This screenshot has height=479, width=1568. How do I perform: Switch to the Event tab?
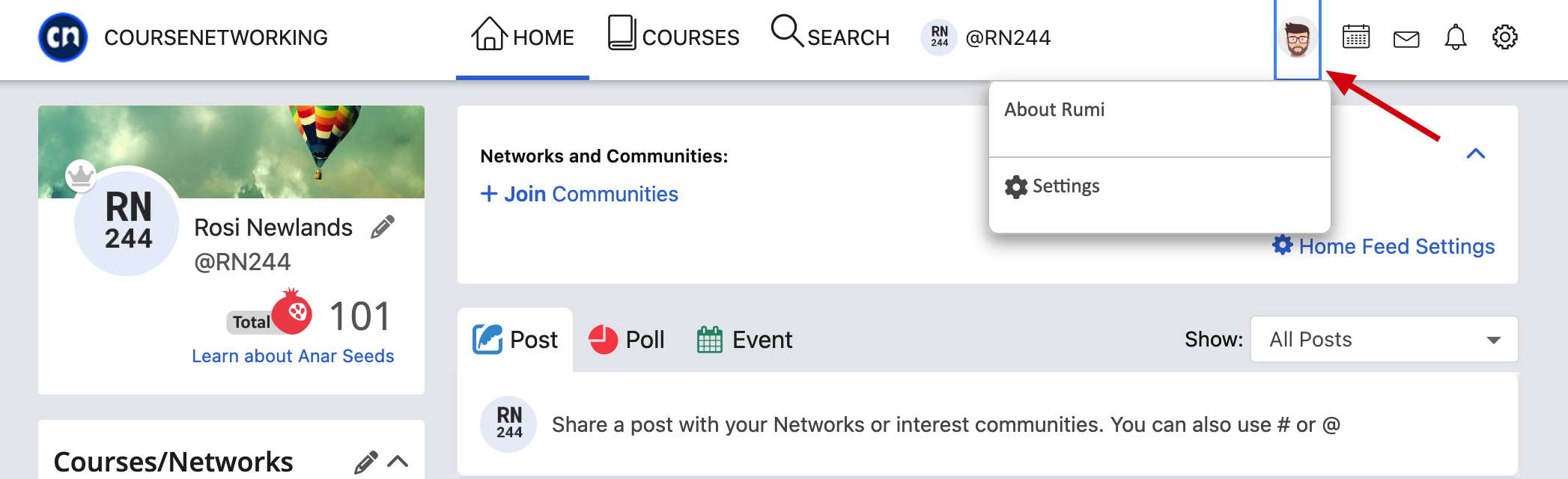click(x=744, y=340)
